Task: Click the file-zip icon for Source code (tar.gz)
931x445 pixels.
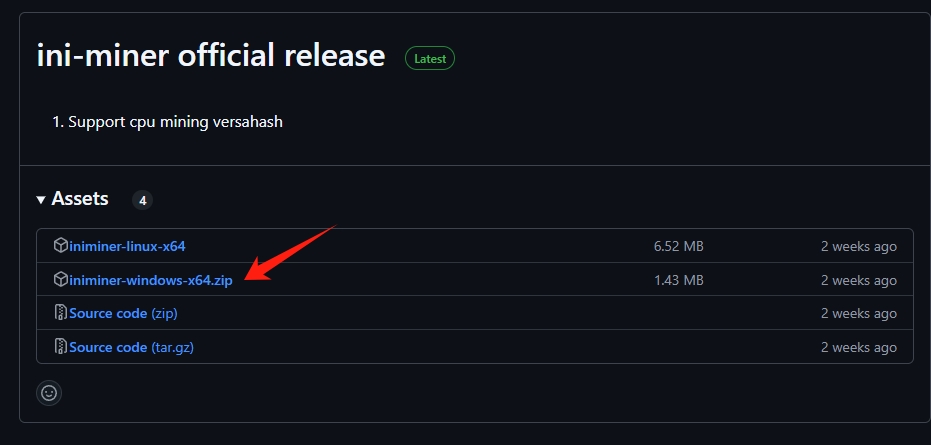Action: pos(61,346)
